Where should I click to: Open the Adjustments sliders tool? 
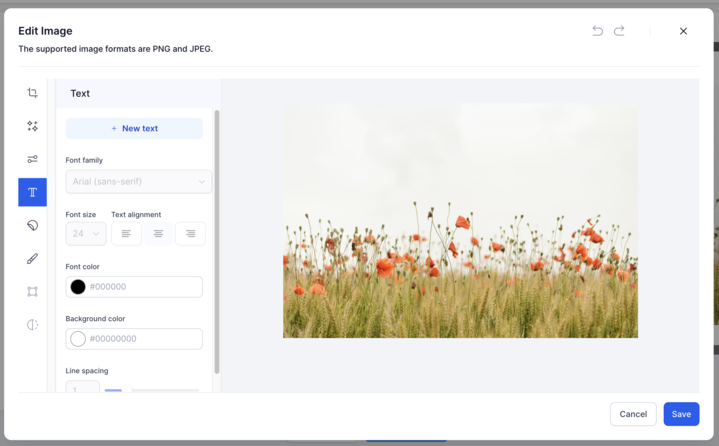(32, 159)
